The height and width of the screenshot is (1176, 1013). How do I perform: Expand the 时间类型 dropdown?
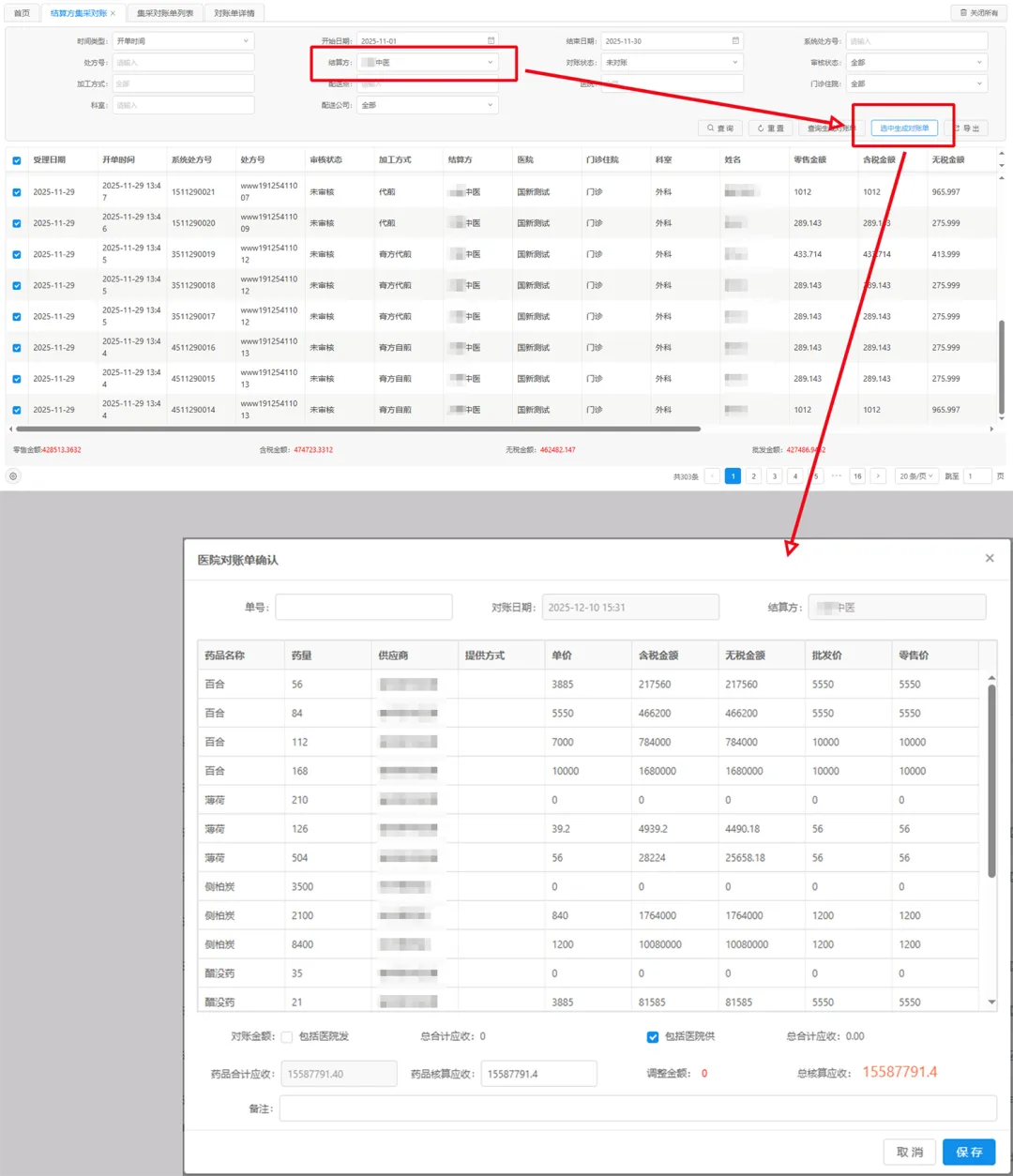tap(183, 41)
